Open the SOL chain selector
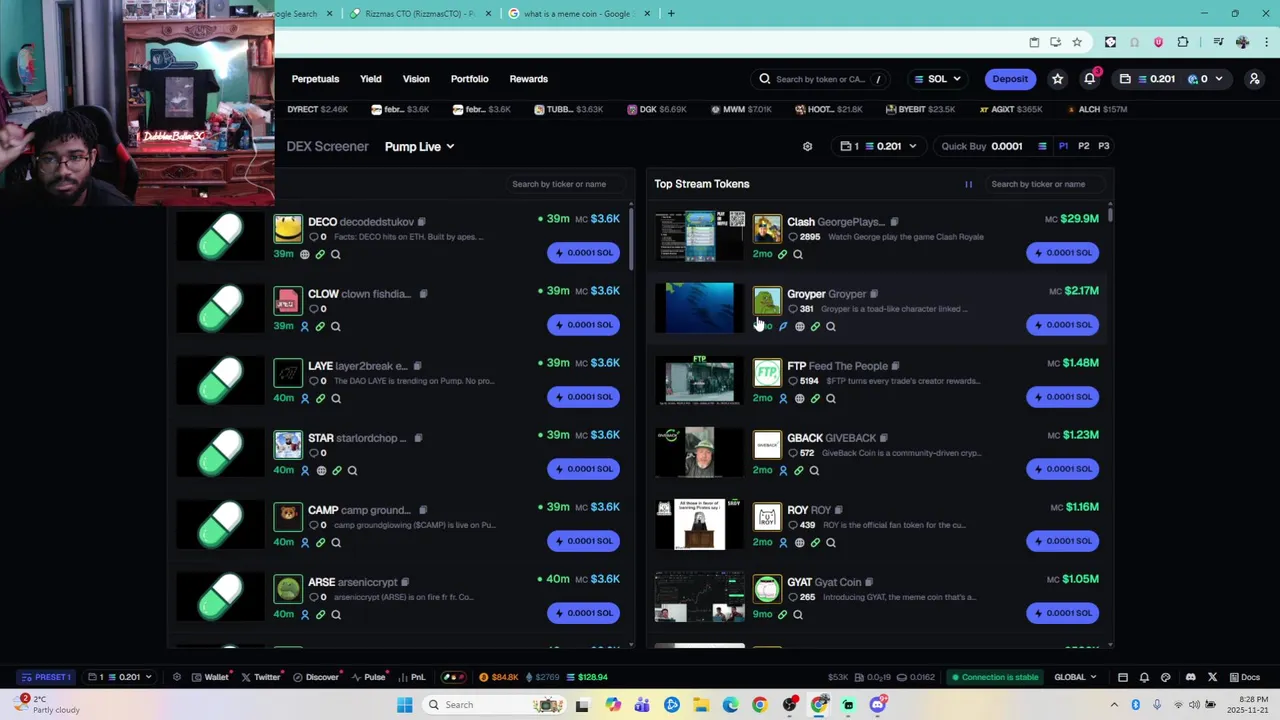1280x720 pixels. tap(937, 79)
